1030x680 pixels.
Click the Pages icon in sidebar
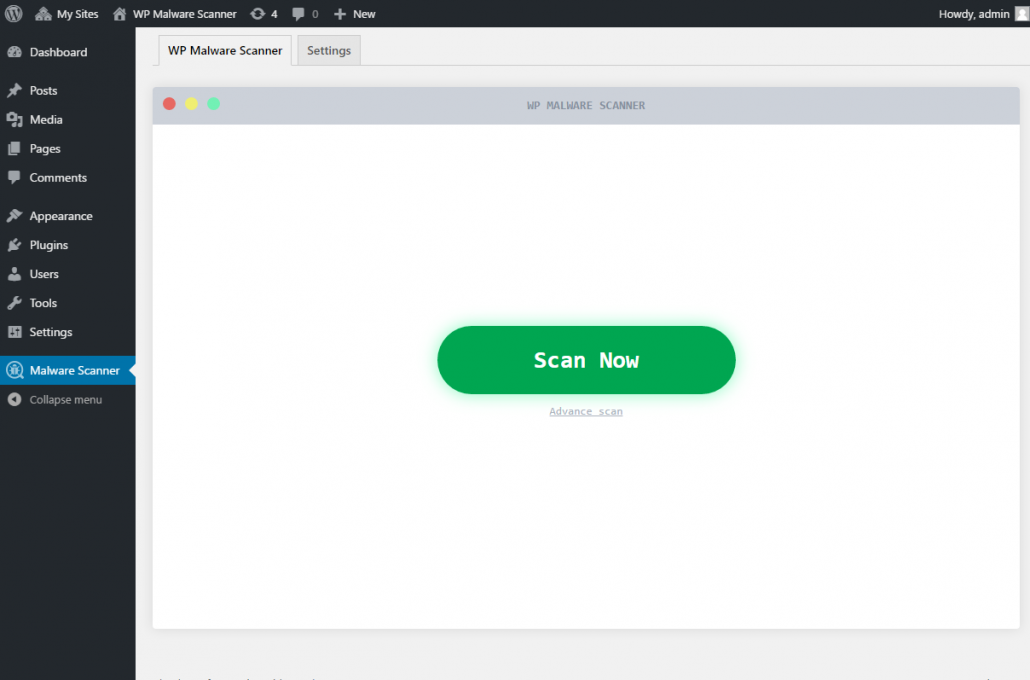click(x=14, y=148)
